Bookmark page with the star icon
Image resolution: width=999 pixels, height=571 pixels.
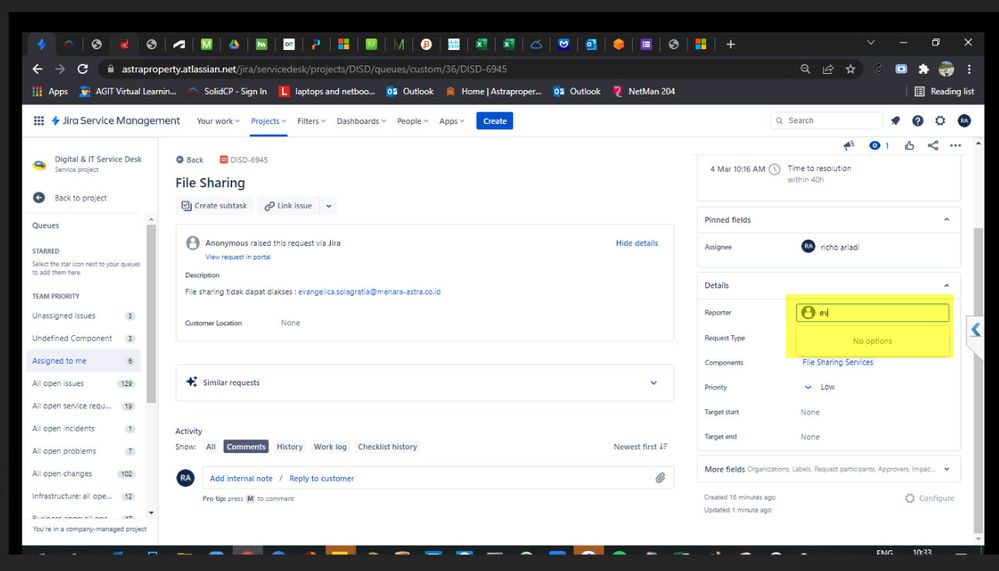(x=851, y=69)
